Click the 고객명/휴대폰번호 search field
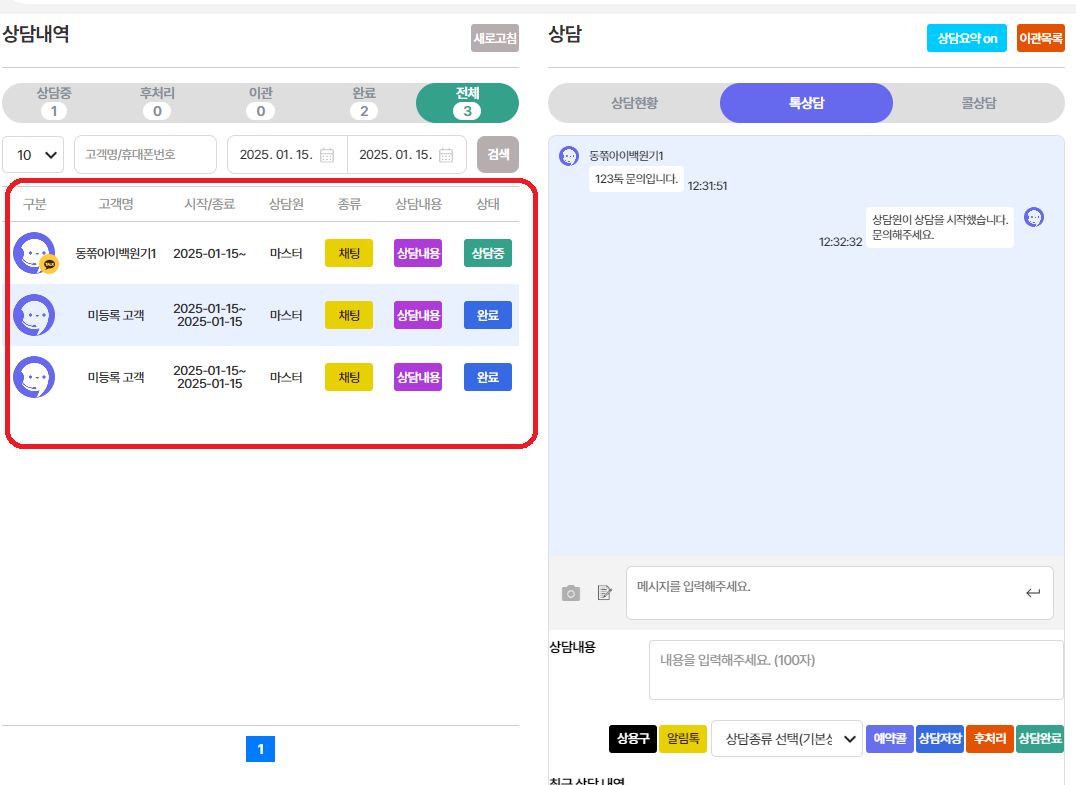Image resolution: width=1076 pixels, height=785 pixels. (x=145, y=155)
